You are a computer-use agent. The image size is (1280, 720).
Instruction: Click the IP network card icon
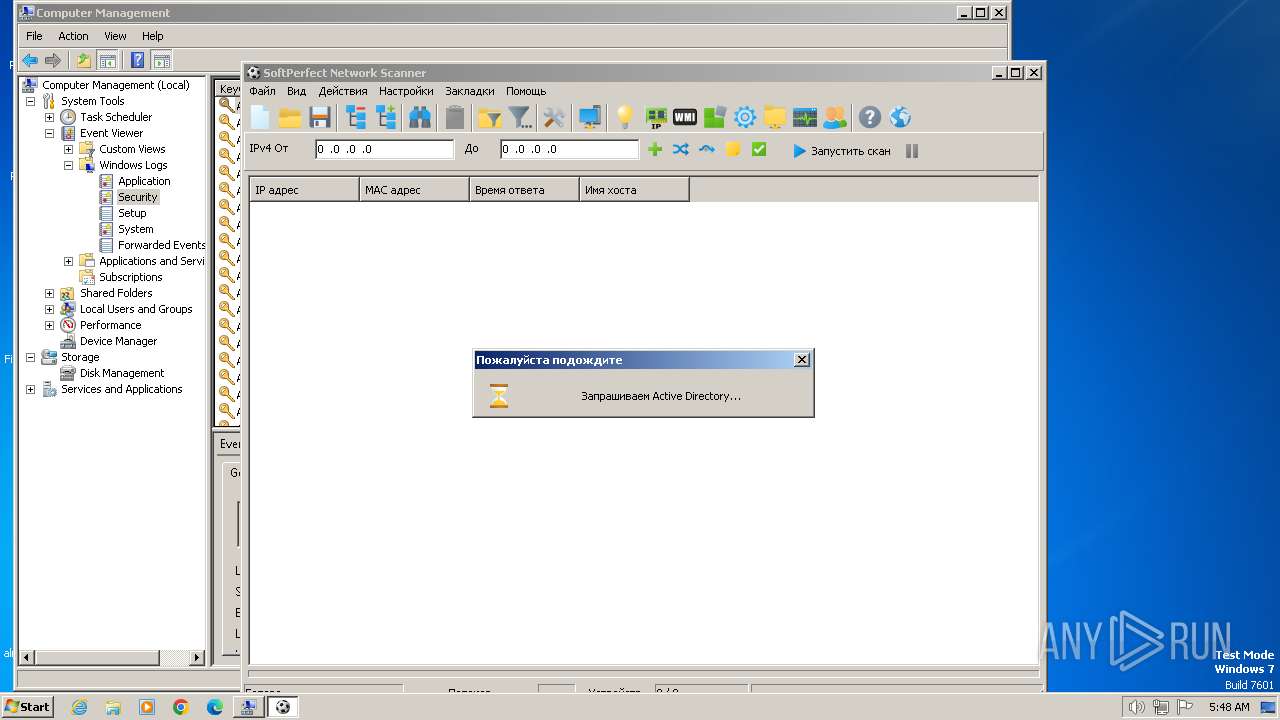(656, 118)
